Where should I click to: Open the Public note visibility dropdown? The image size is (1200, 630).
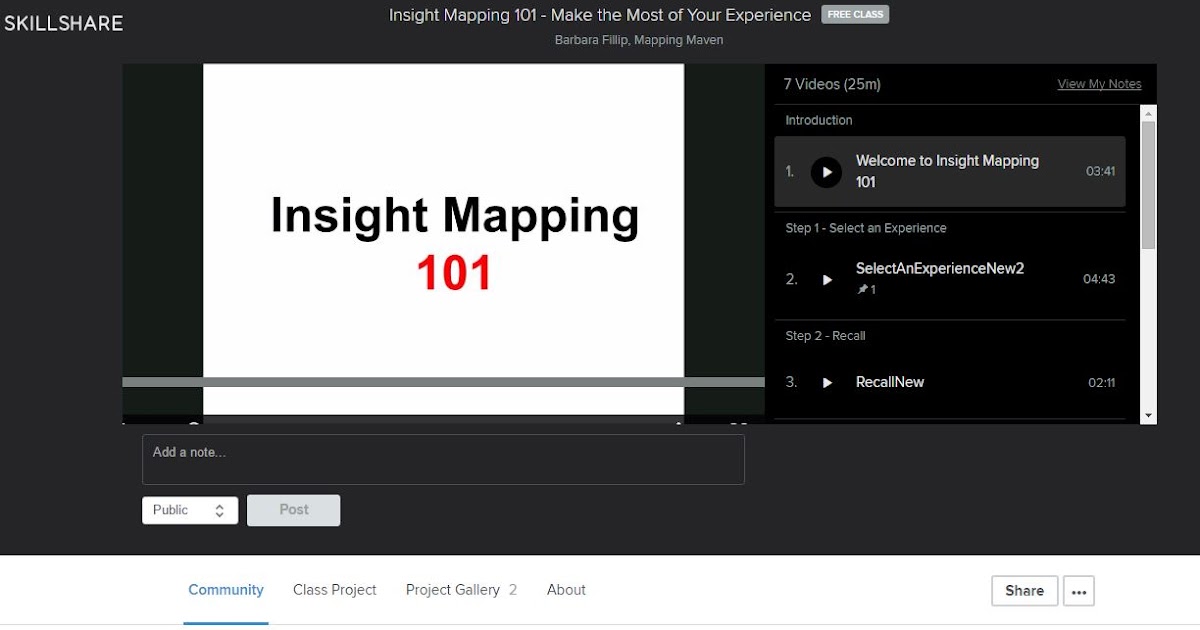pos(189,510)
